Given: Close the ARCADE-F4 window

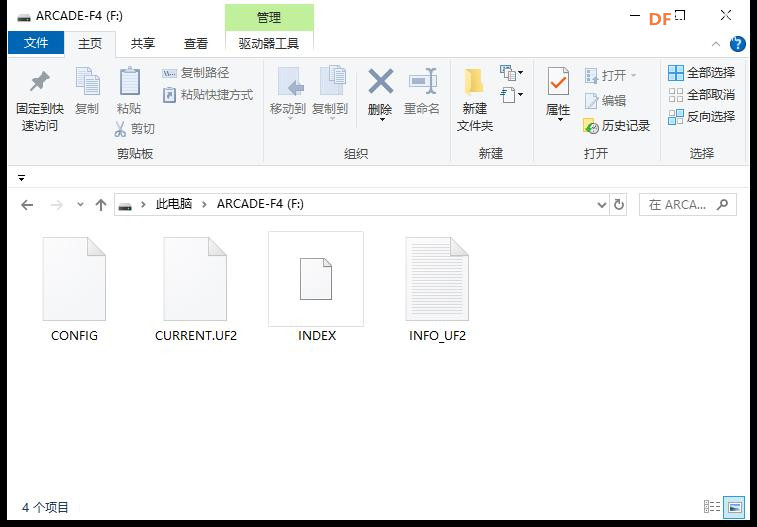Looking at the screenshot, I should coord(726,15).
